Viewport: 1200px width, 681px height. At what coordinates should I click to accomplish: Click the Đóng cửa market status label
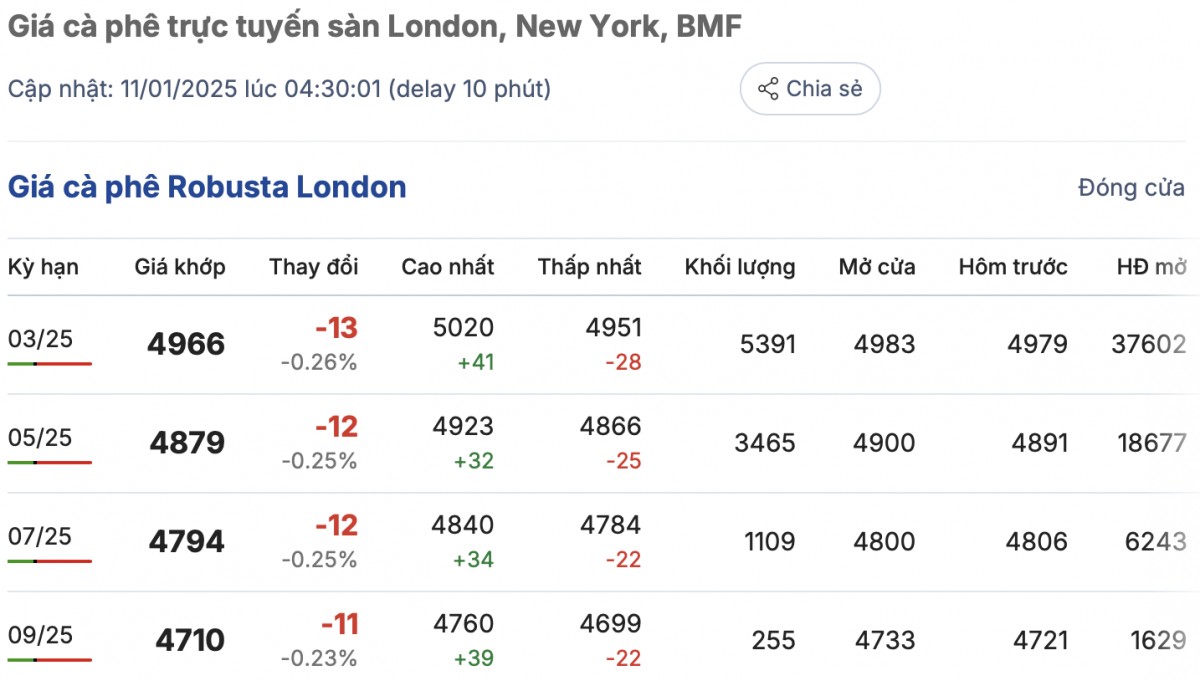pos(1131,188)
